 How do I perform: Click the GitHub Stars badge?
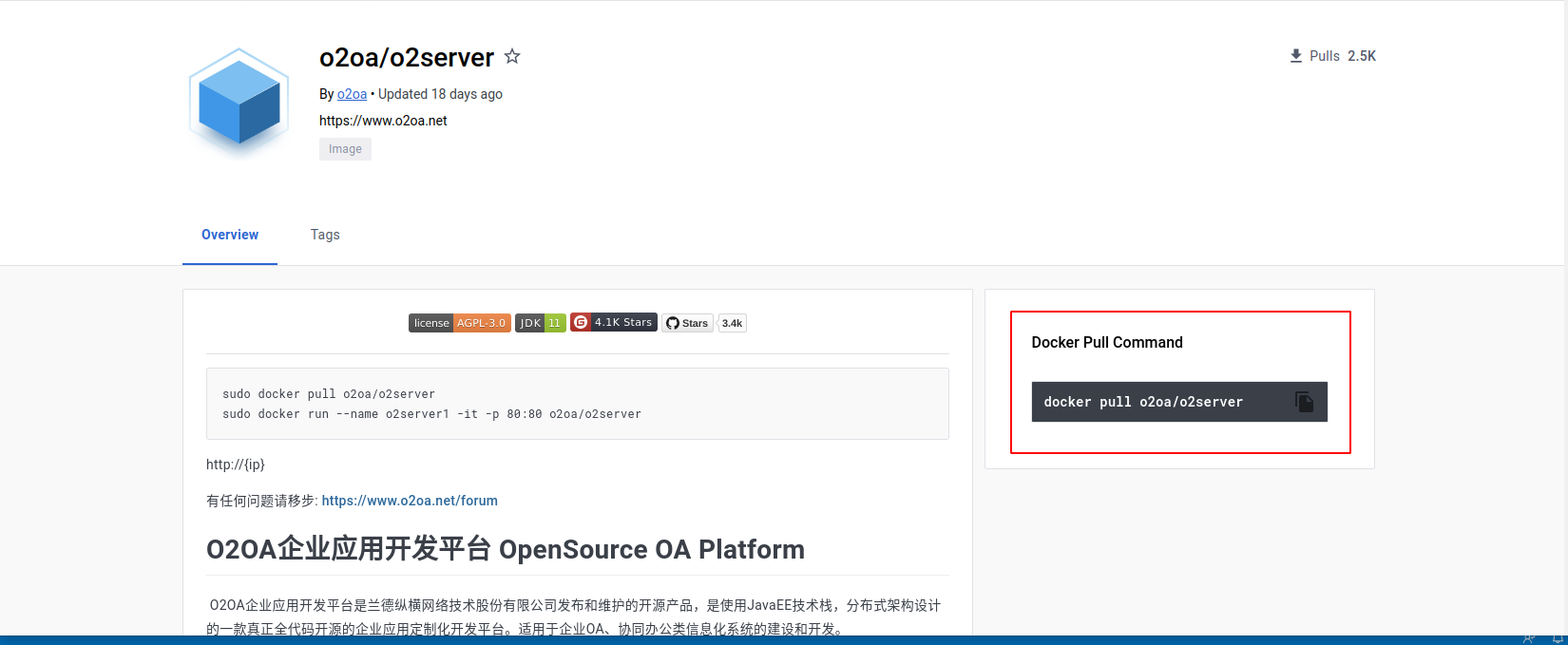[687, 323]
